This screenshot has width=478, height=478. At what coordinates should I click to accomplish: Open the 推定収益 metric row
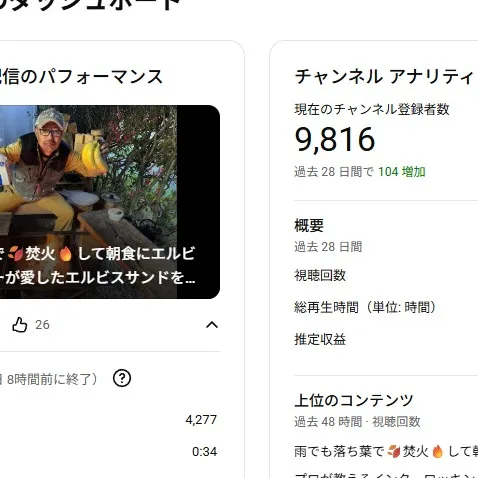[386, 339]
